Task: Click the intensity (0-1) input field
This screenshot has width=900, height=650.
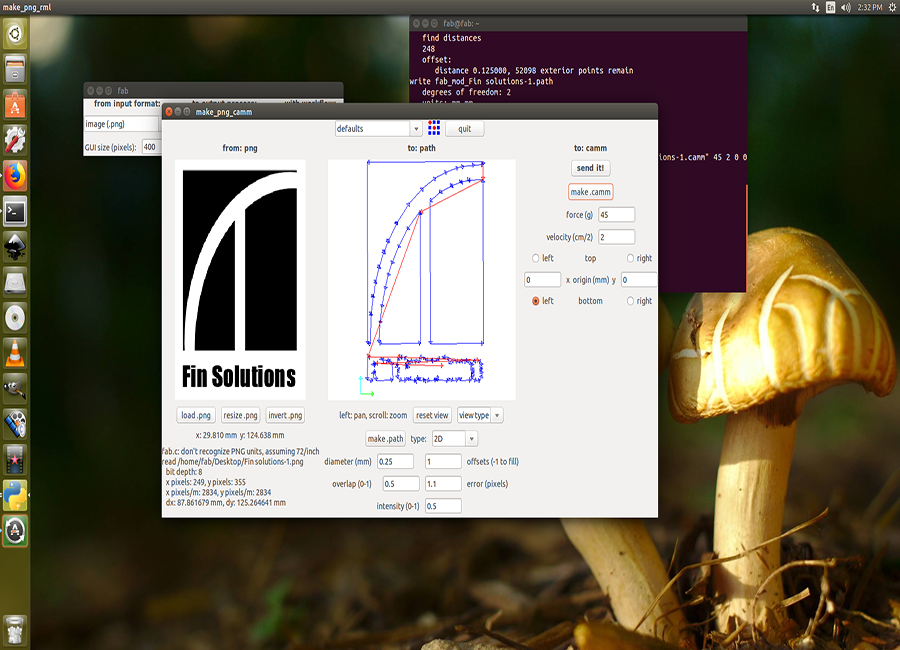Action: 443,506
